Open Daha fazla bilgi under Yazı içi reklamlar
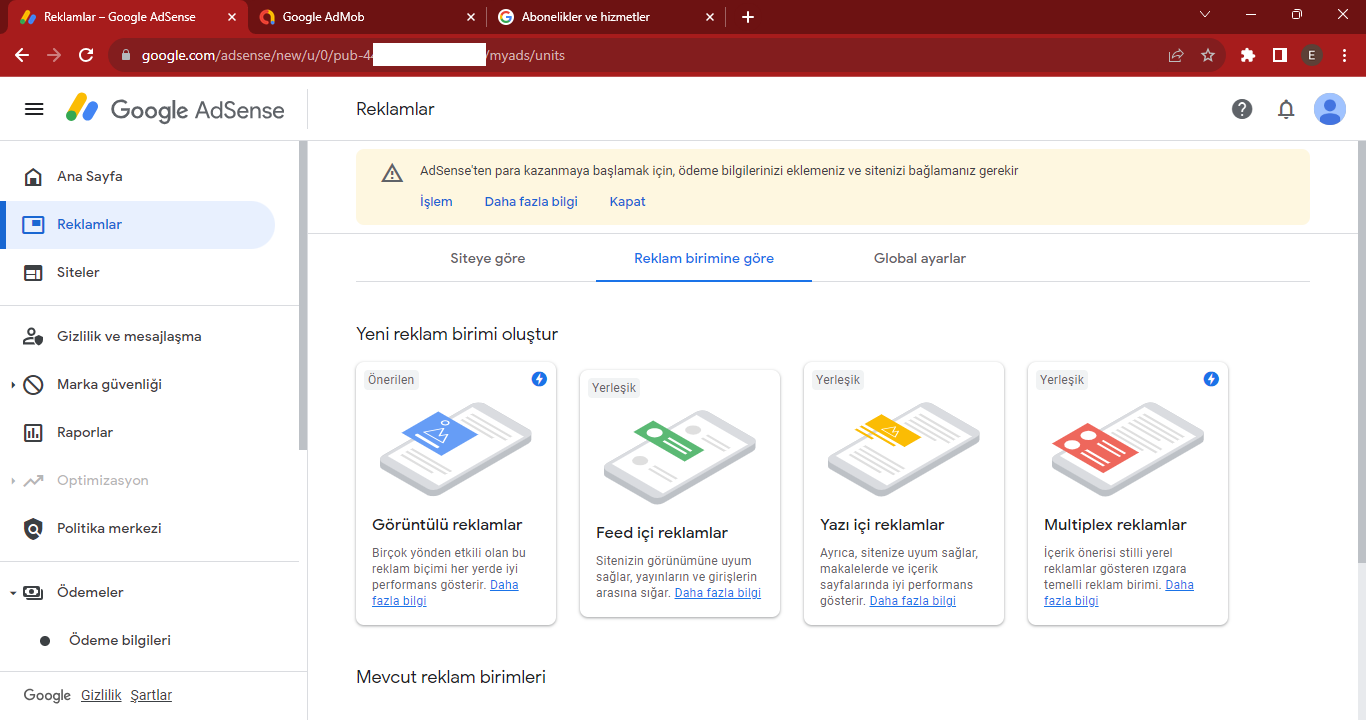 (913, 601)
